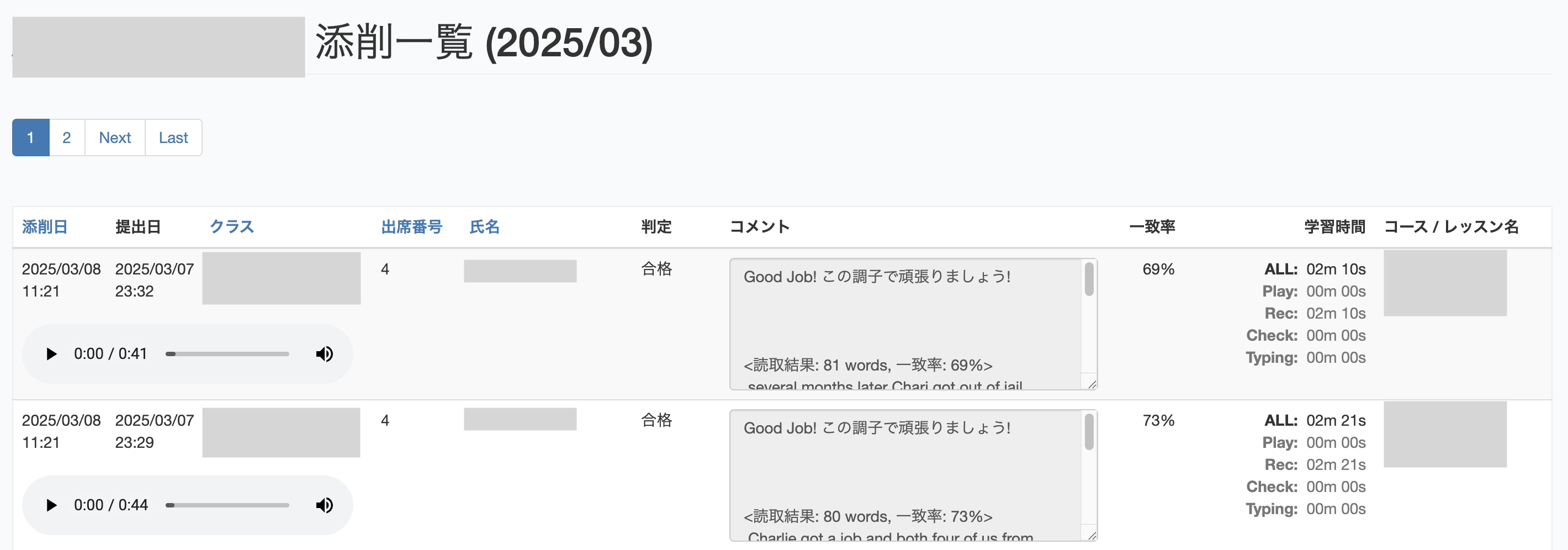The height and width of the screenshot is (550, 1568).
Task: Play the first audio recording (0:41)
Action: (x=51, y=353)
